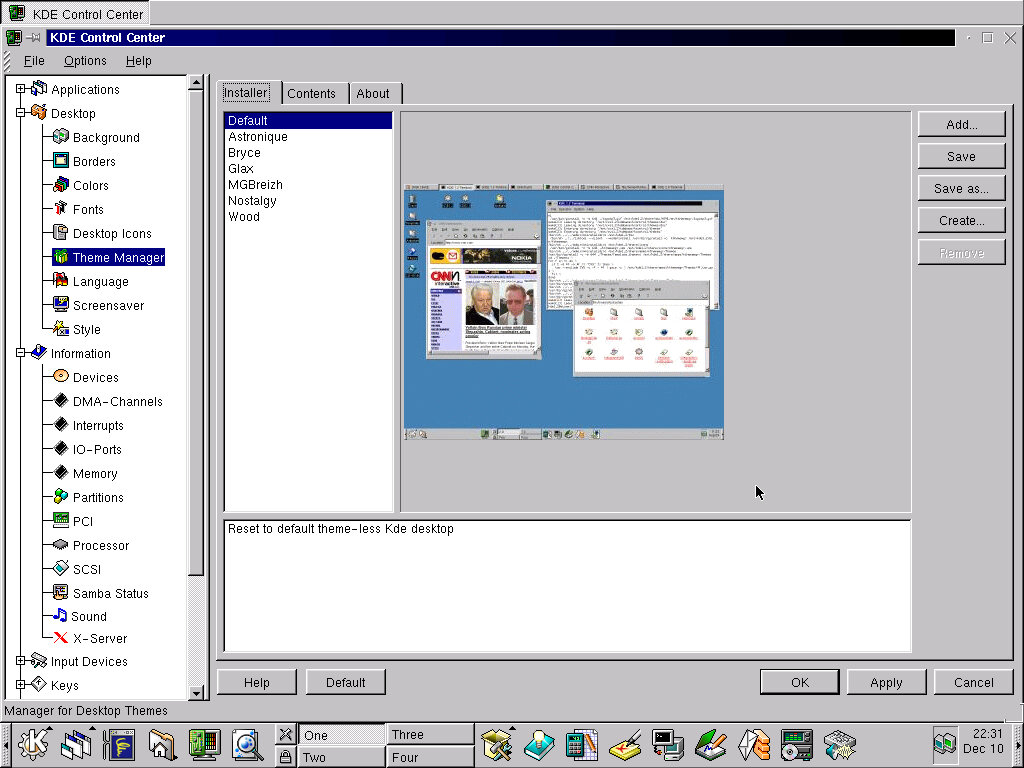Expand the Input Devices tree node
The height and width of the screenshot is (768, 1024).
pyautogui.click(x=20, y=661)
